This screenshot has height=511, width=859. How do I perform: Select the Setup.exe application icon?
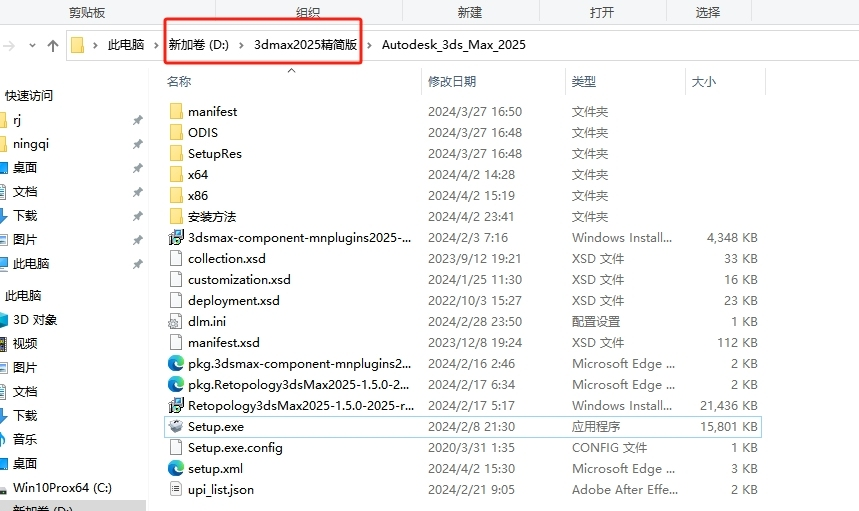176,426
